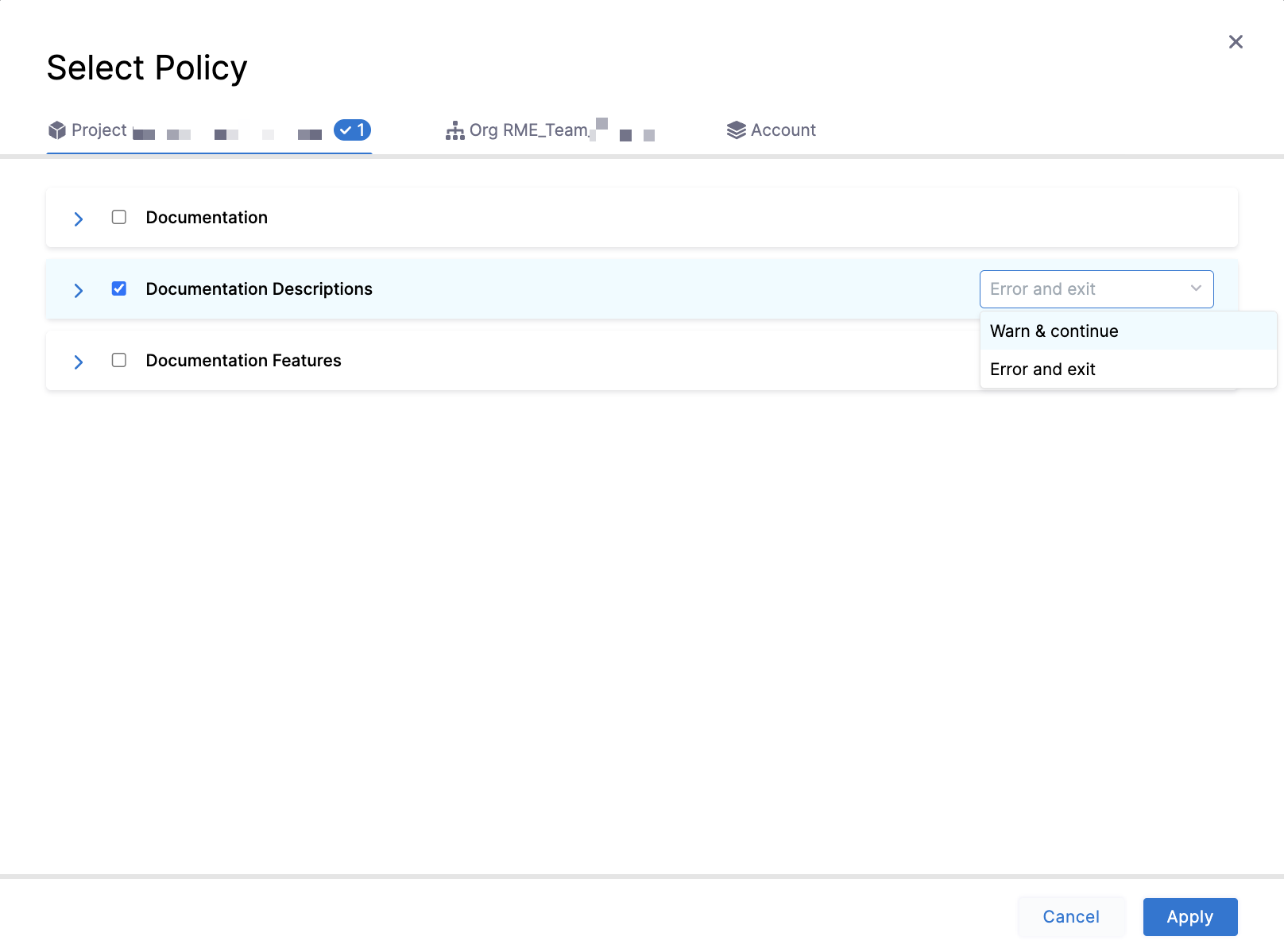Check the Documentation checkbox
The image size is (1284, 952).
[x=119, y=216]
